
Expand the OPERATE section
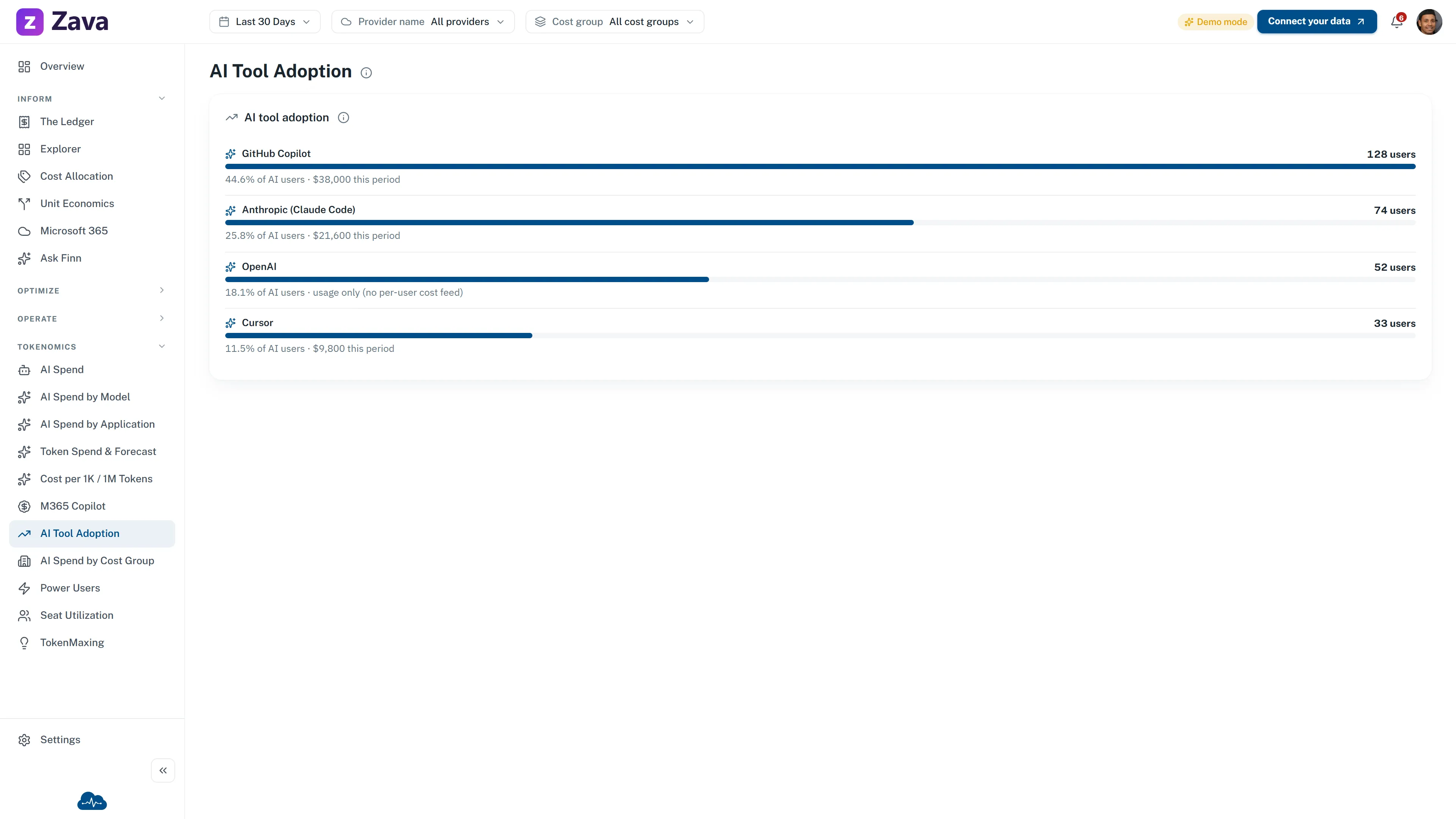pyautogui.click(x=162, y=318)
